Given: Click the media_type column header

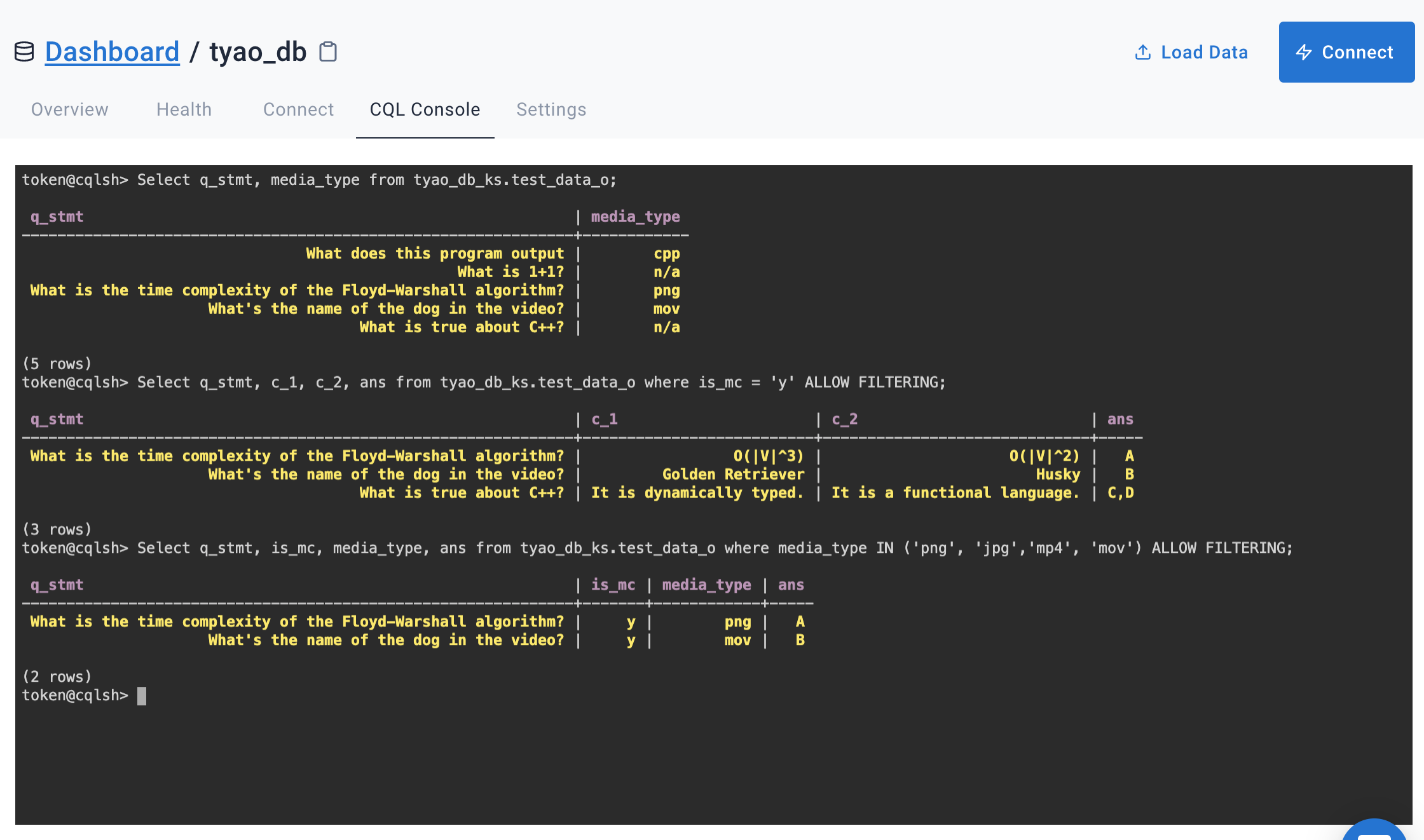Looking at the screenshot, I should 635,217.
